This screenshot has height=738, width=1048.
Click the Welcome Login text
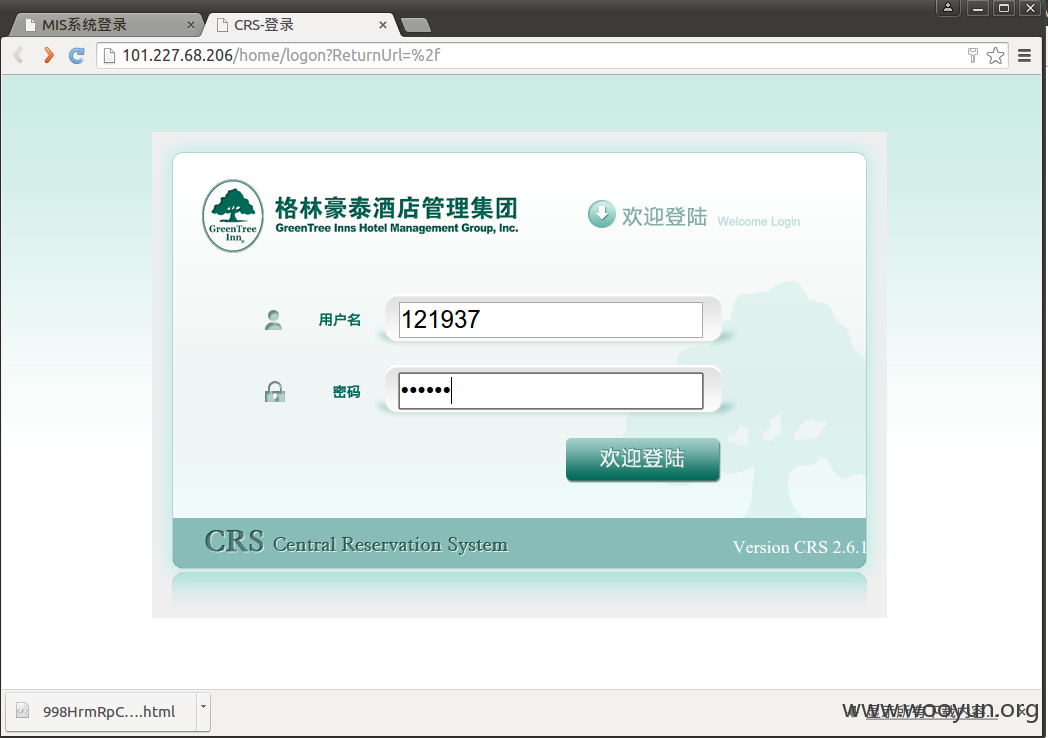click(759, 221)
